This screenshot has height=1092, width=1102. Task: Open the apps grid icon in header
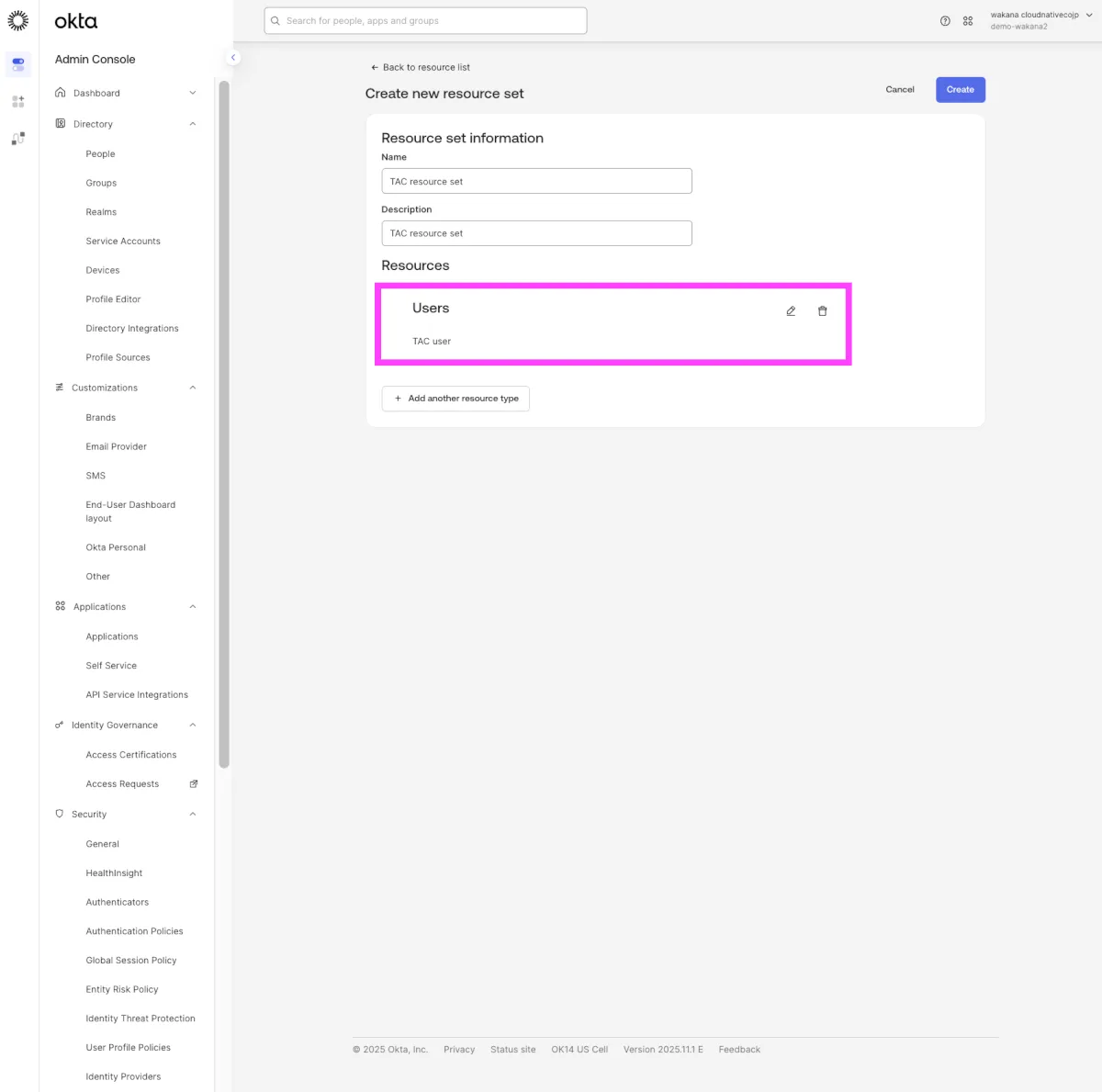968,21
